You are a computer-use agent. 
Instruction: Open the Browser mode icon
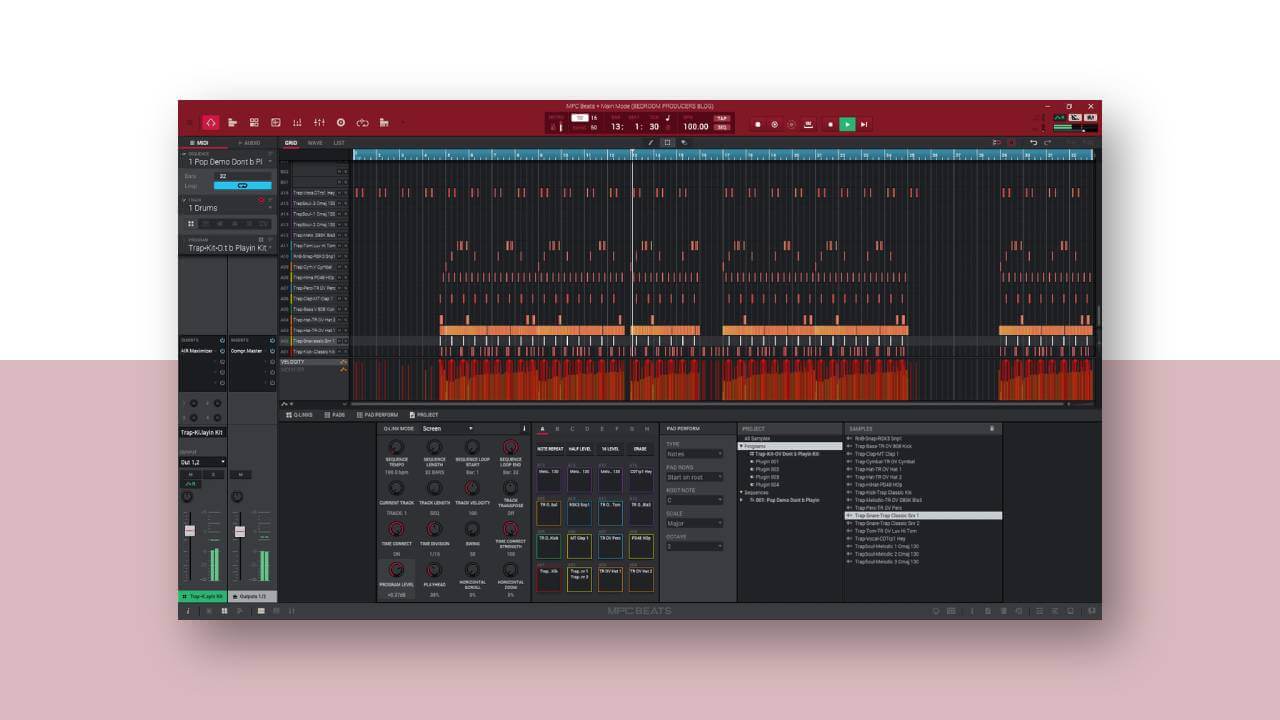coord(384,123)
